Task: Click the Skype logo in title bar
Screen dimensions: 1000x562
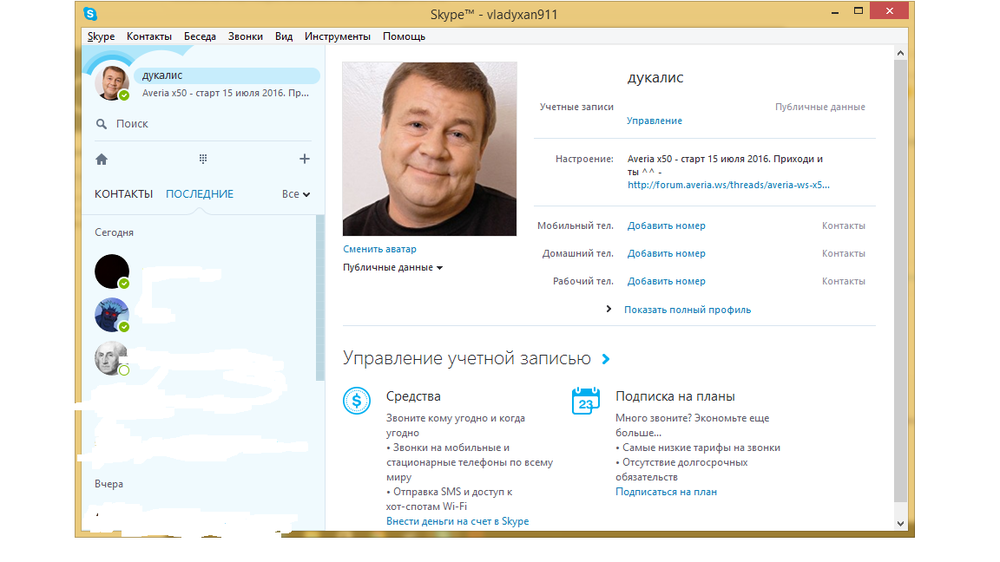Action: [x=91, y=14]
